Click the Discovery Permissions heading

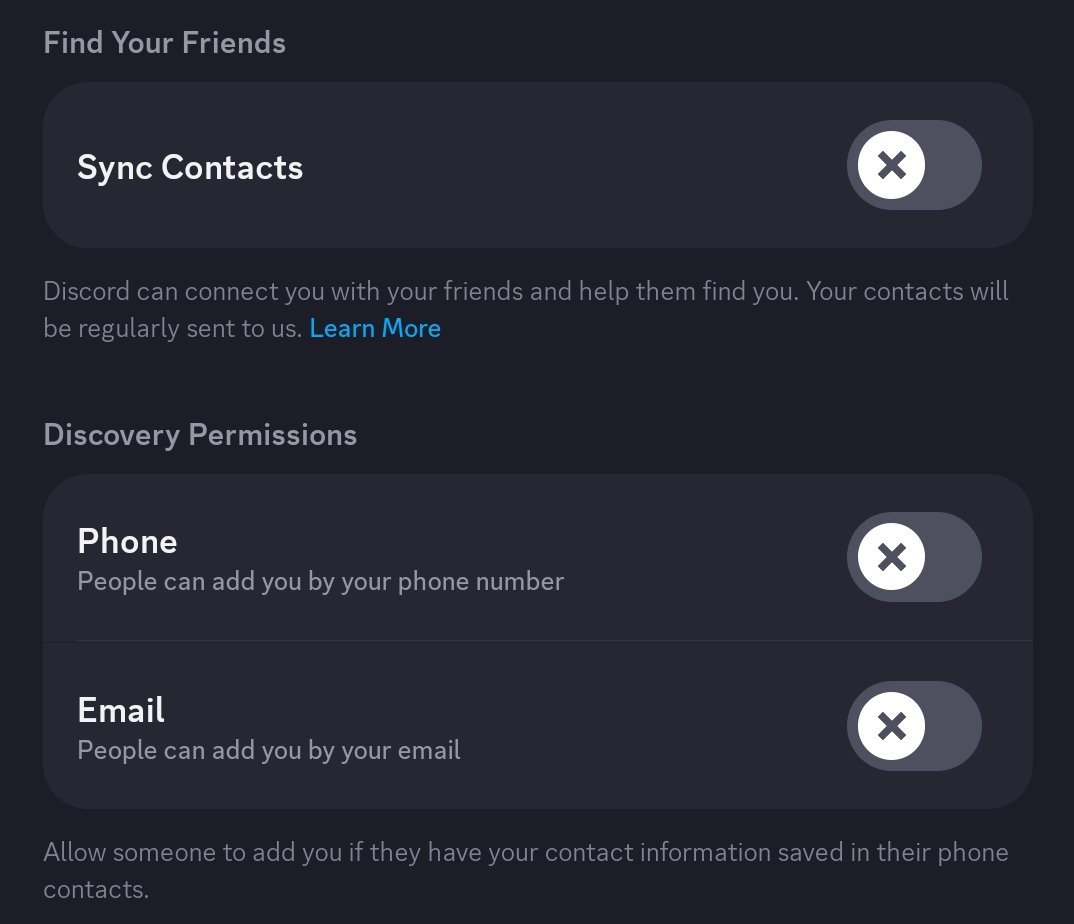point(200,435)
